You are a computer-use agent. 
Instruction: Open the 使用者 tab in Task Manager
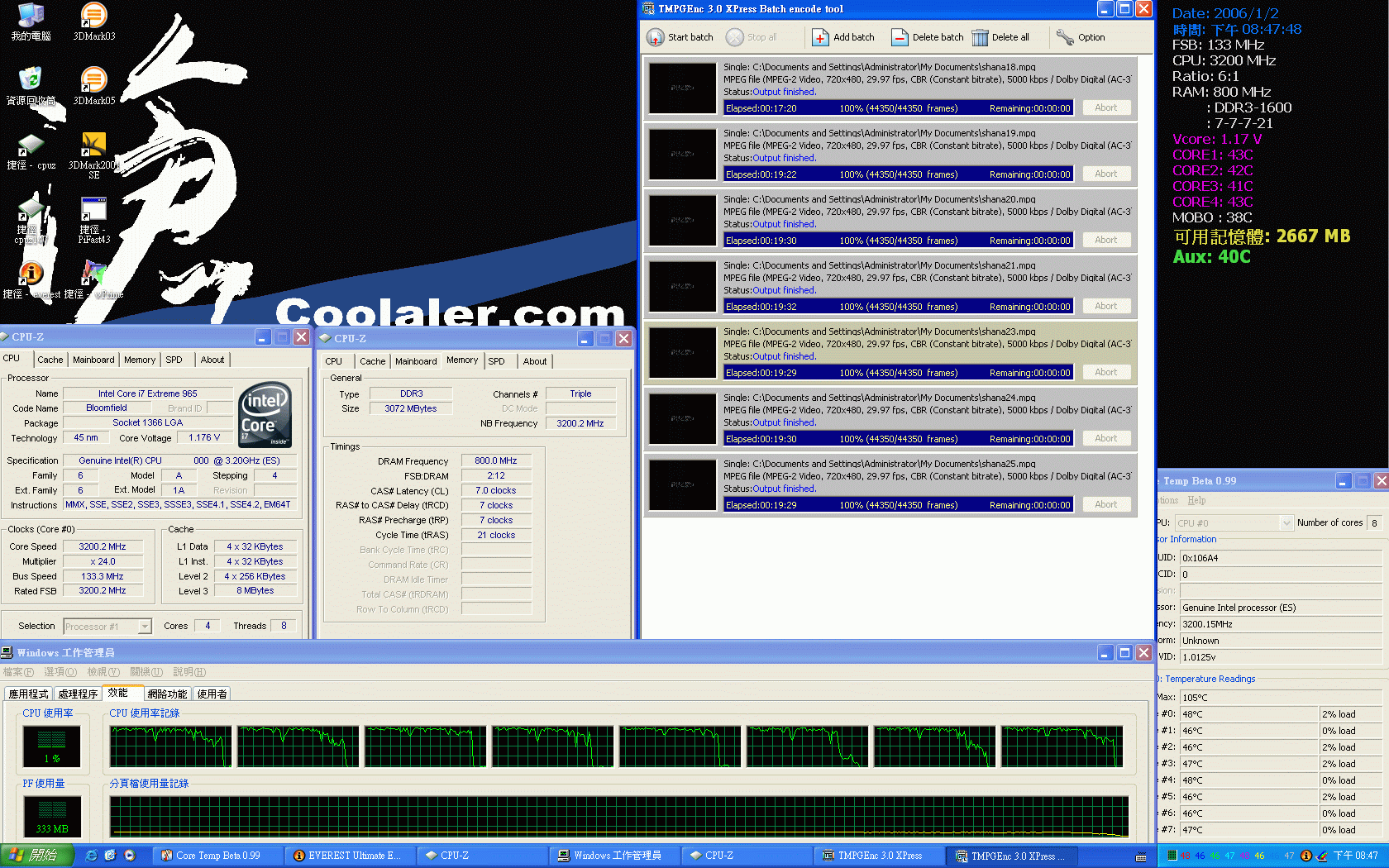(212, 694)
